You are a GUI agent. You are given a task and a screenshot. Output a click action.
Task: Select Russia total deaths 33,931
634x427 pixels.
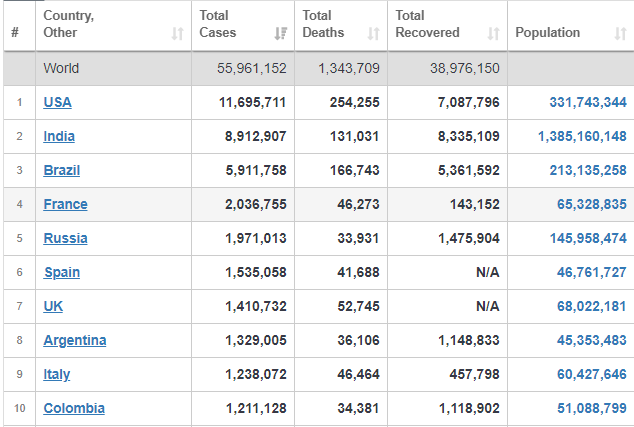point(358,238)
